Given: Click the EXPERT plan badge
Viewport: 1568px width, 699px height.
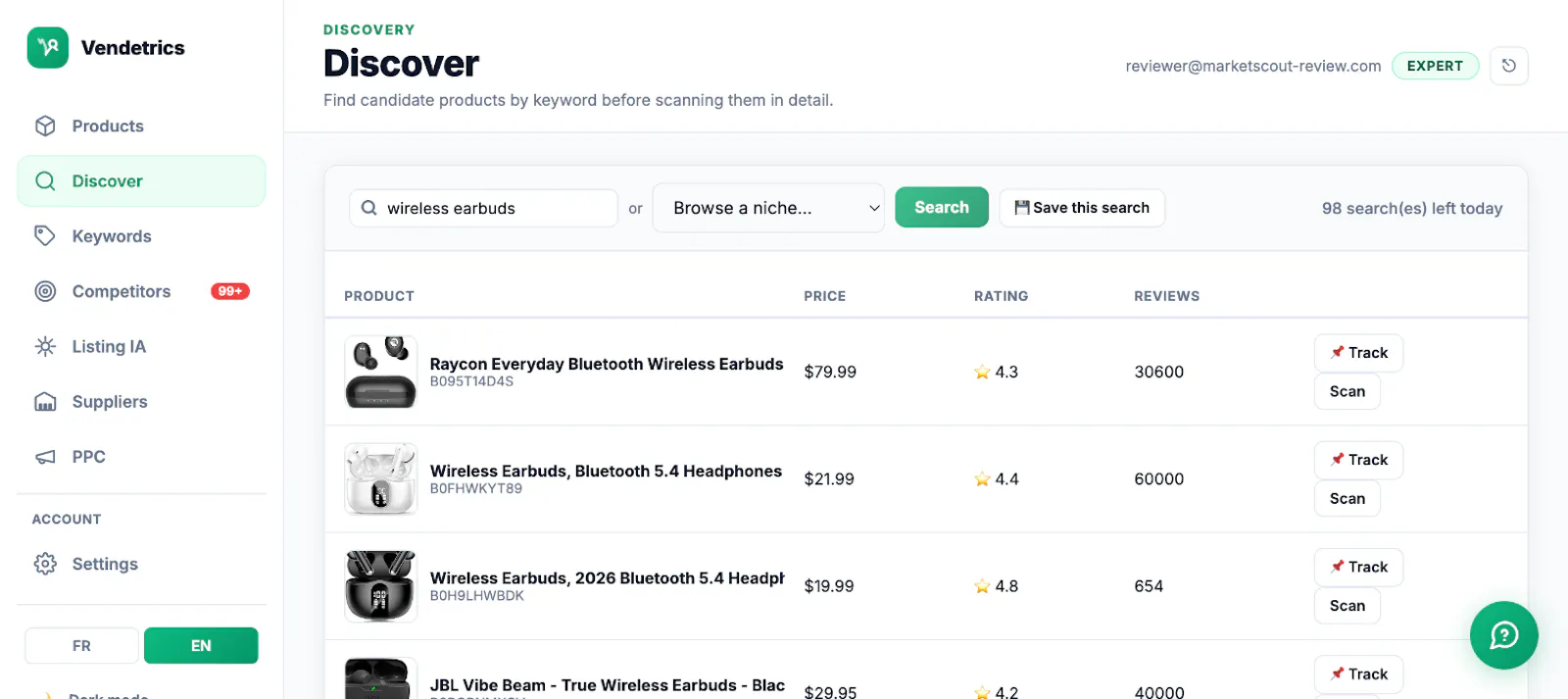Looking at the screenshot, I should coord(1435,66).
